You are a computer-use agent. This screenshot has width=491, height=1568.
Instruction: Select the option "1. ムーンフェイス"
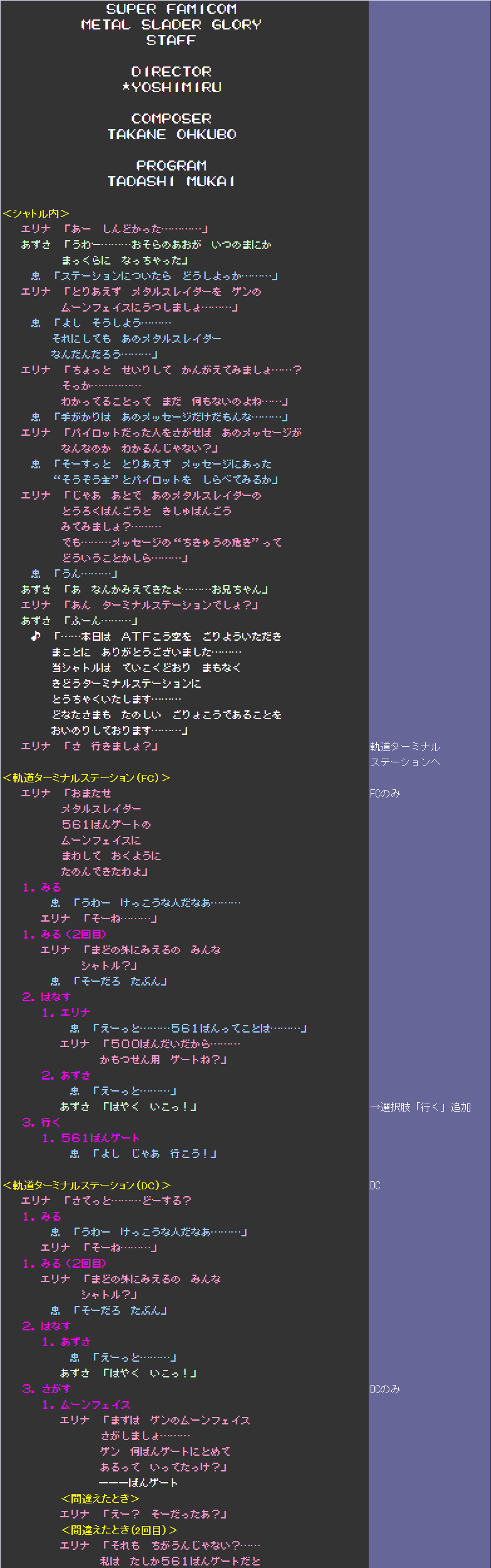[x=86, y=1404]
